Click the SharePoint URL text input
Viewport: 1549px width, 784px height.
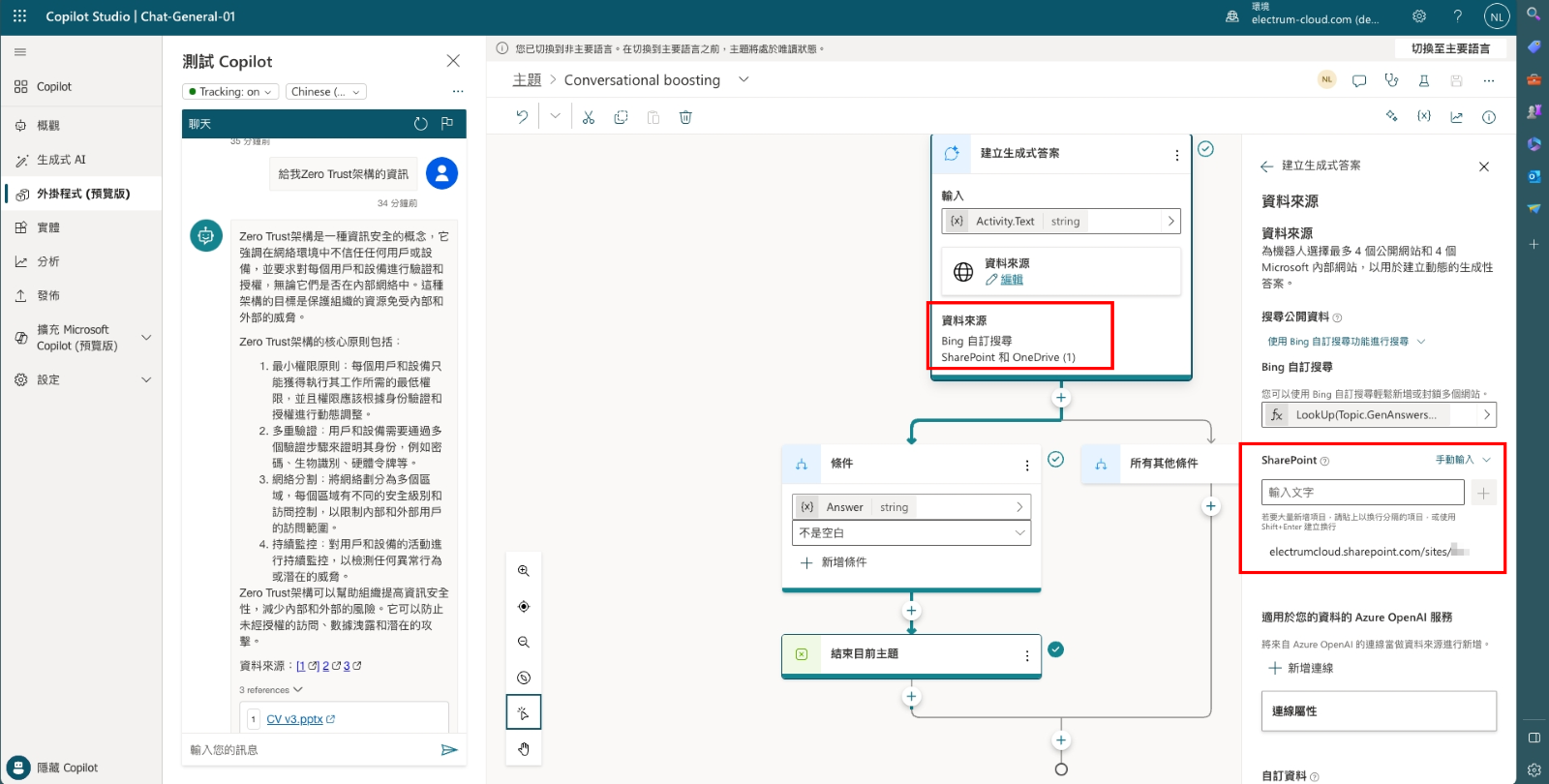(x=1364, y=492)
